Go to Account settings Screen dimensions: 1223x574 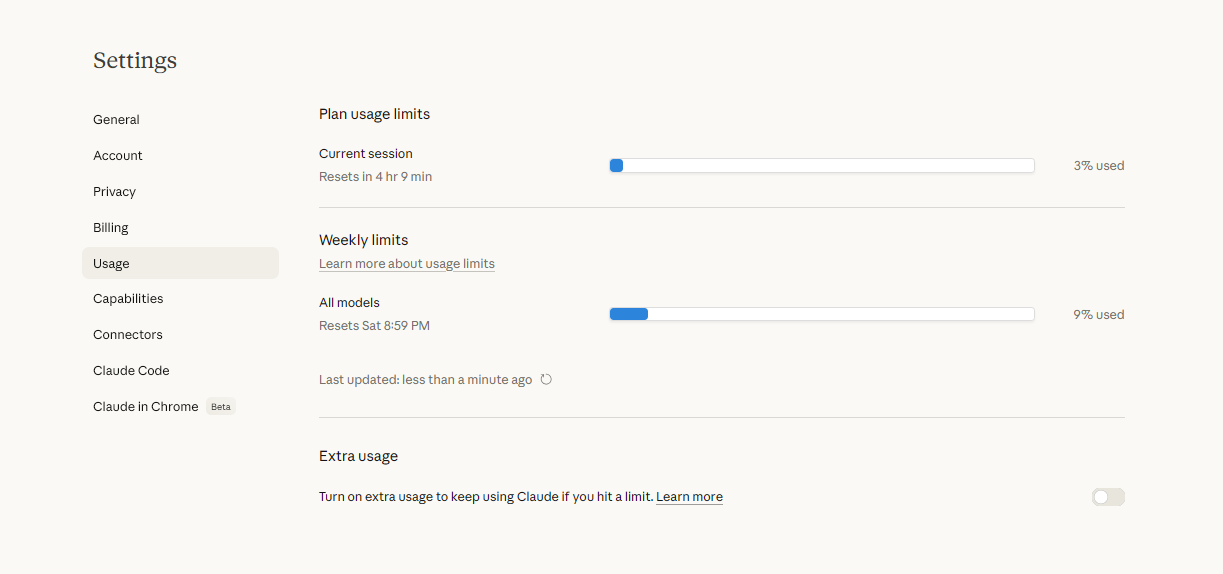(118, 156)
